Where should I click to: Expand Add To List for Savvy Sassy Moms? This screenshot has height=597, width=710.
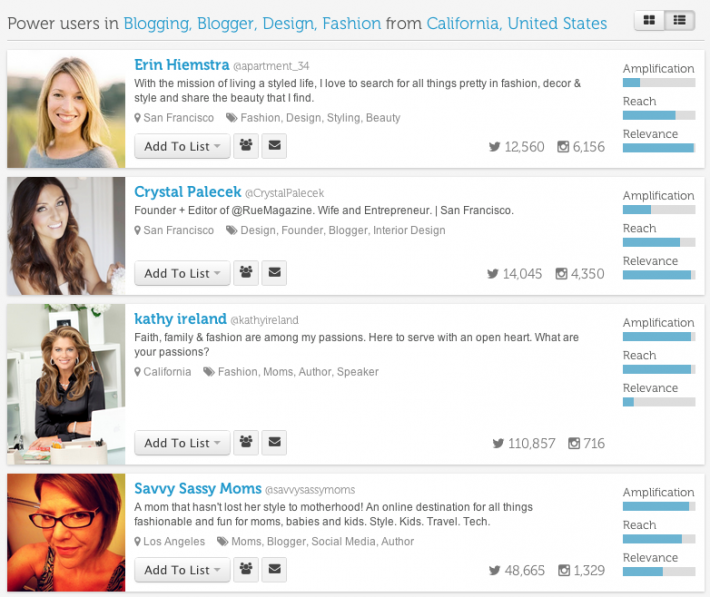pyautogui.click(x=182, y=570)
